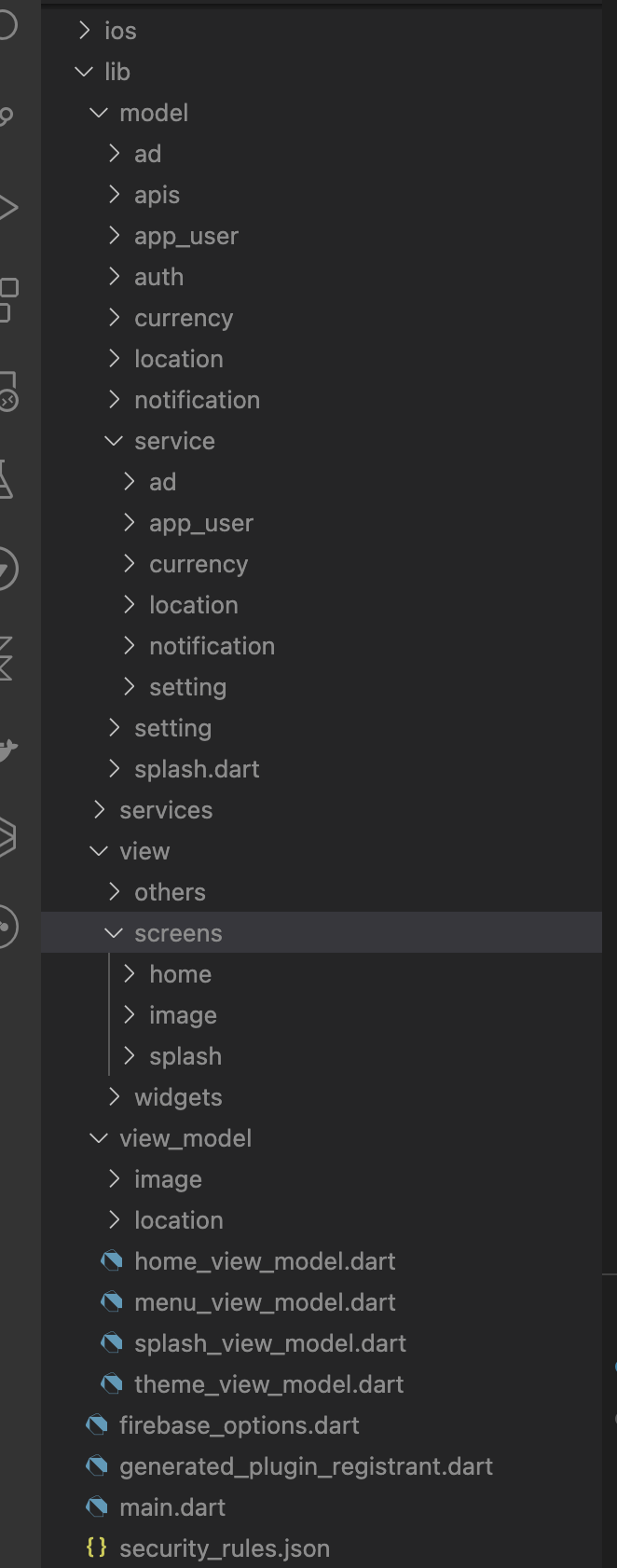This screenshot has height=1568, width=617.
Task: Select theme_view_model.dart
Action: pyautogui.click(x=267, y=1383)
